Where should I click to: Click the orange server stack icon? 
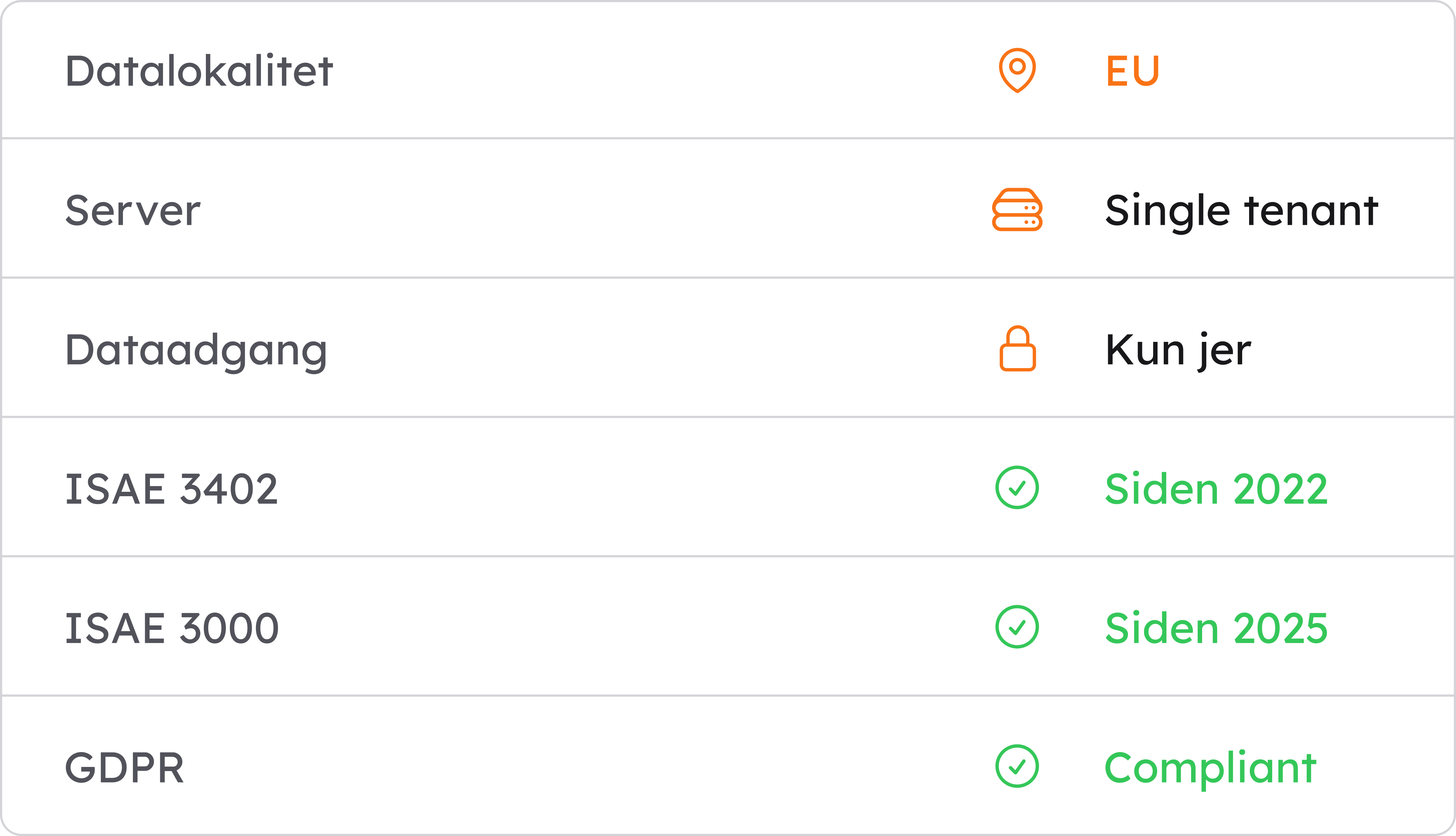point(1017,210)
